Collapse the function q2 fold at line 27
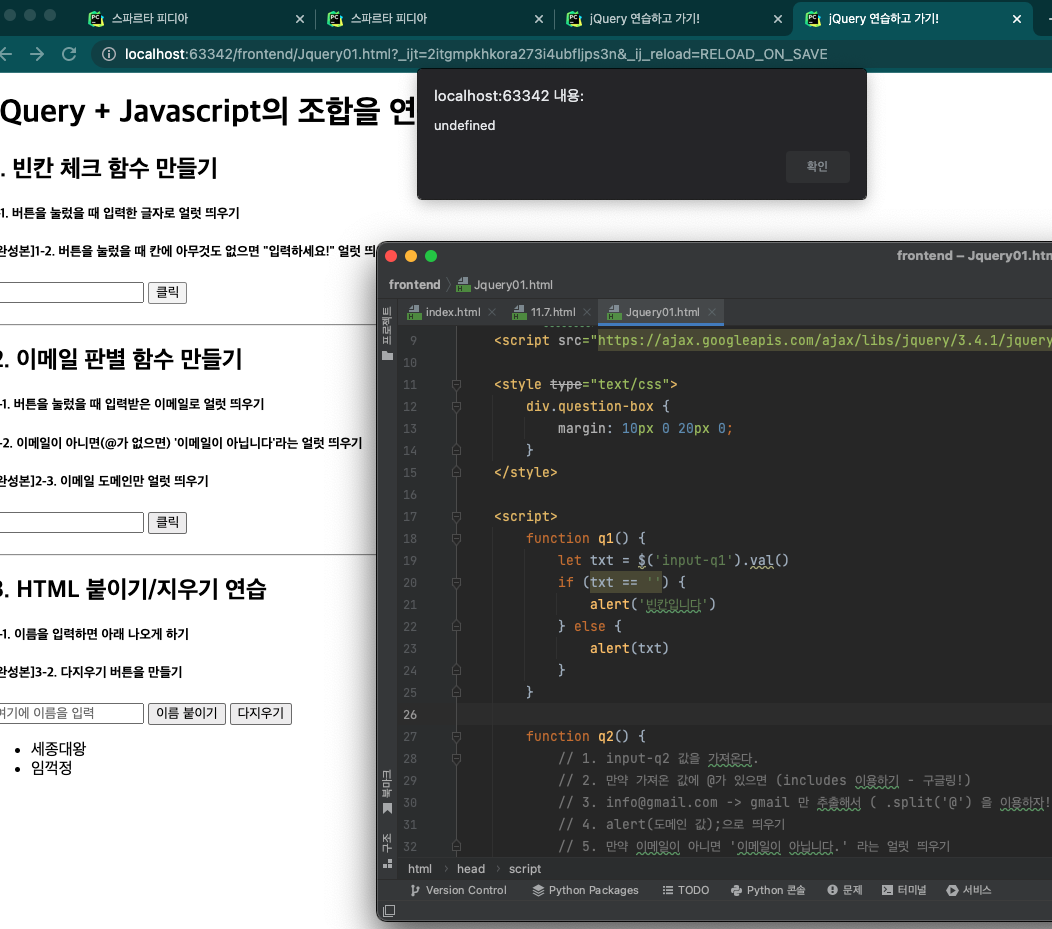Screen dimensions: 1052x929 456,736
